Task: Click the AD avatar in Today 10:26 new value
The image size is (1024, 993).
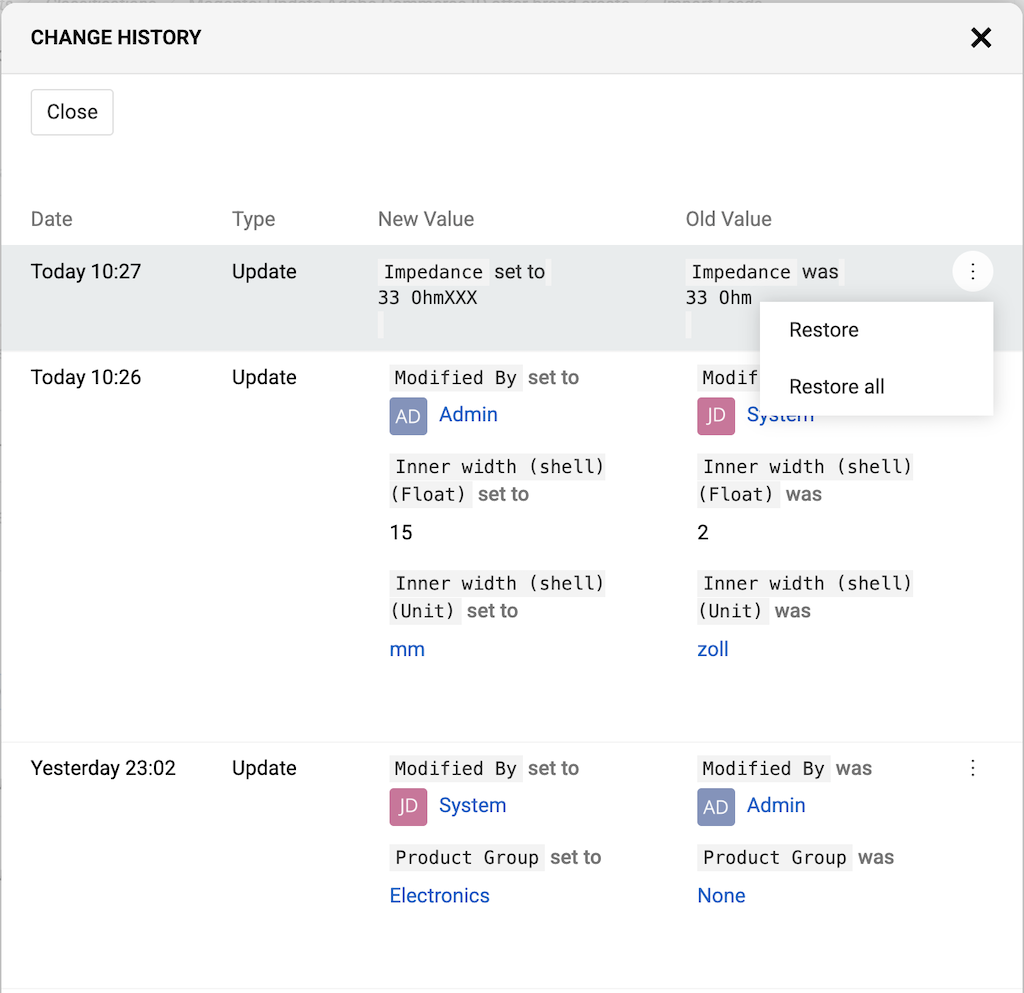Action: [408, 416]
